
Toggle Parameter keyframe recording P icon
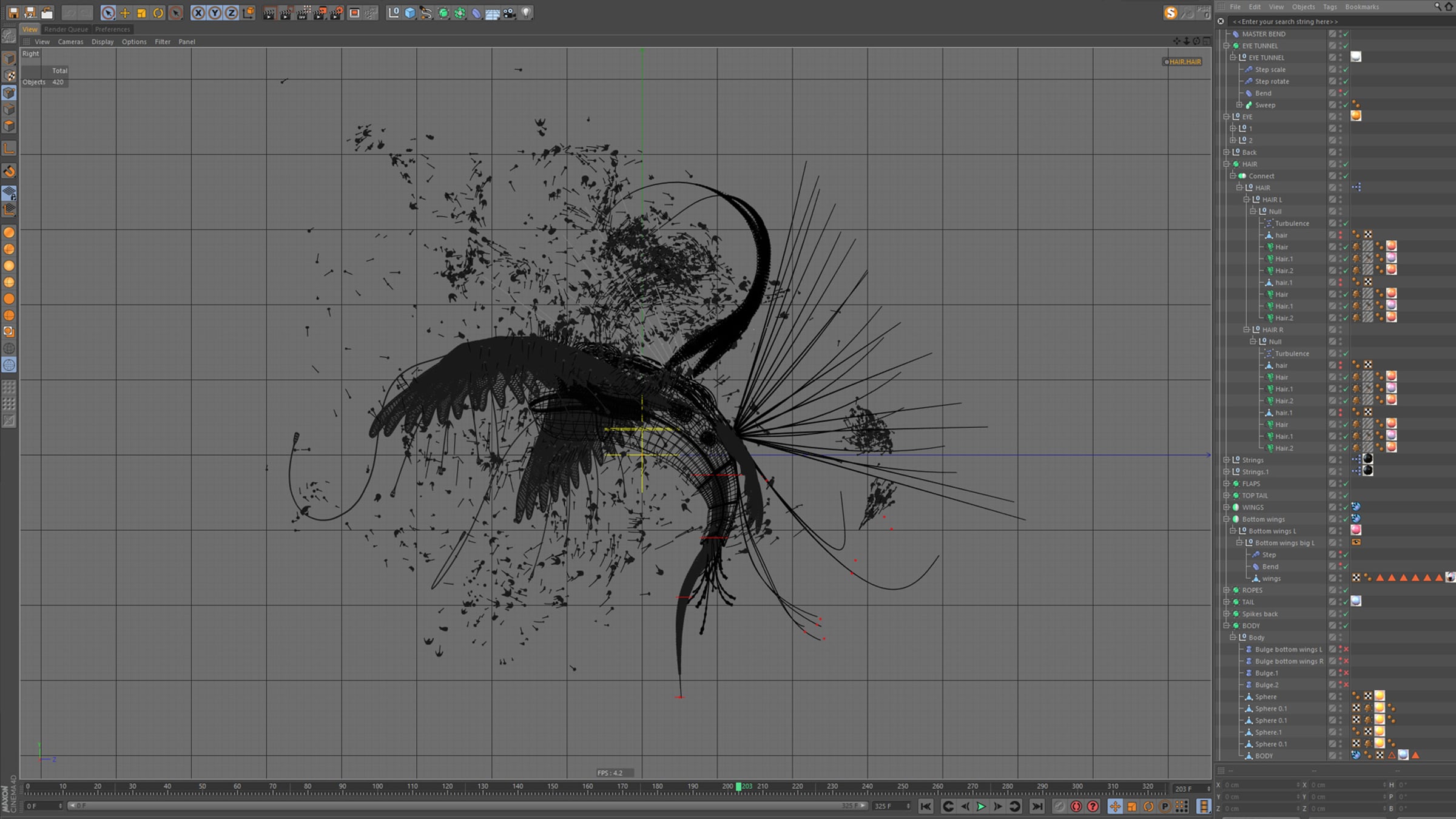click(x=1165, y=806)
